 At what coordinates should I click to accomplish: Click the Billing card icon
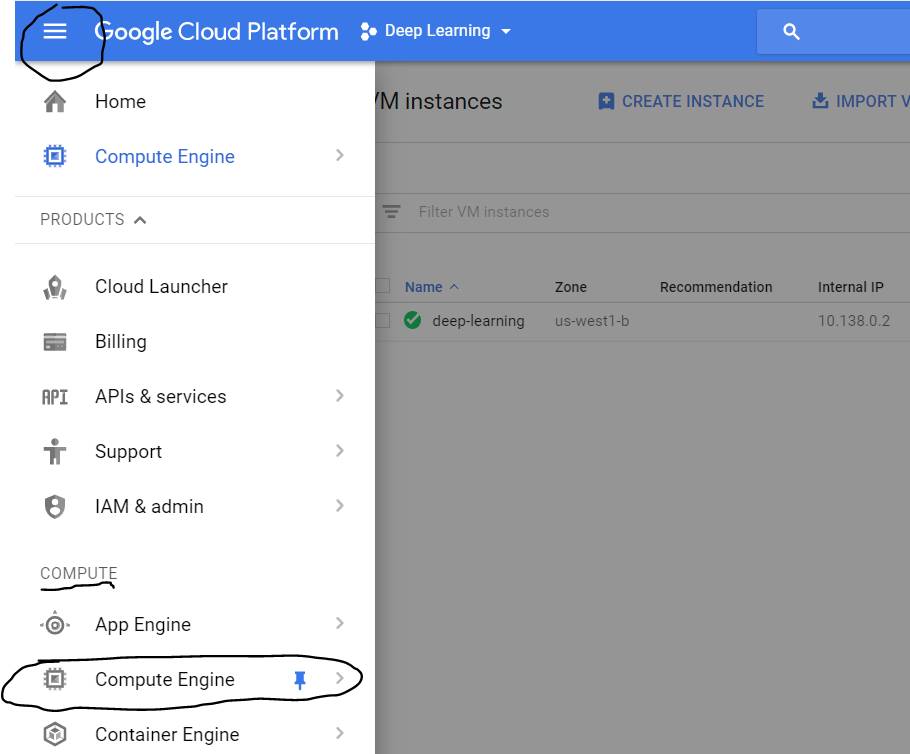(55, 342)
